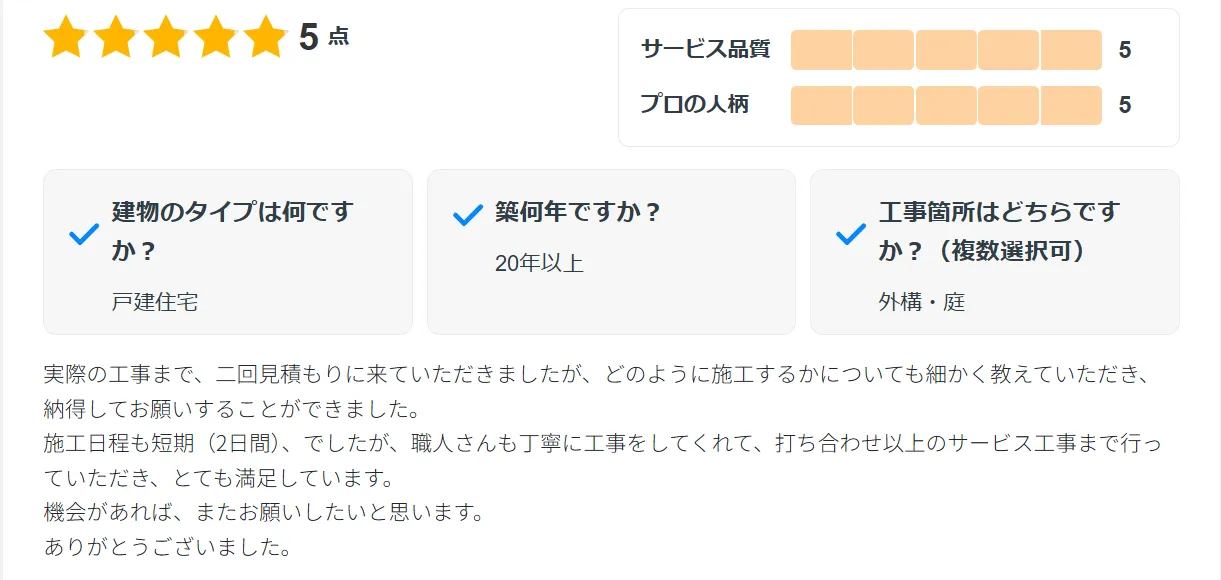Click the checkmark beside 工事箇所はどちらですか
Image resolution: width=1221 pixels, height=580 pixels.
tap(850, 235)
